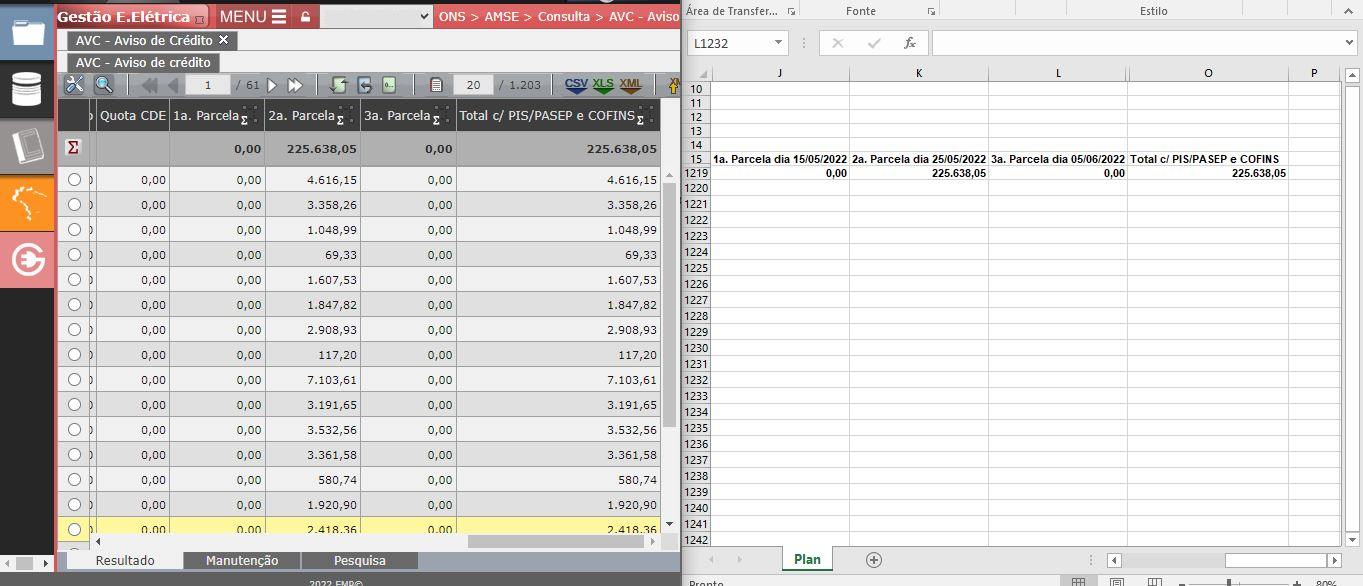The height and width of the screenshot is (586, 1363).
Task: Open the wrench and screwdriver settings icon
Action: 74,85
